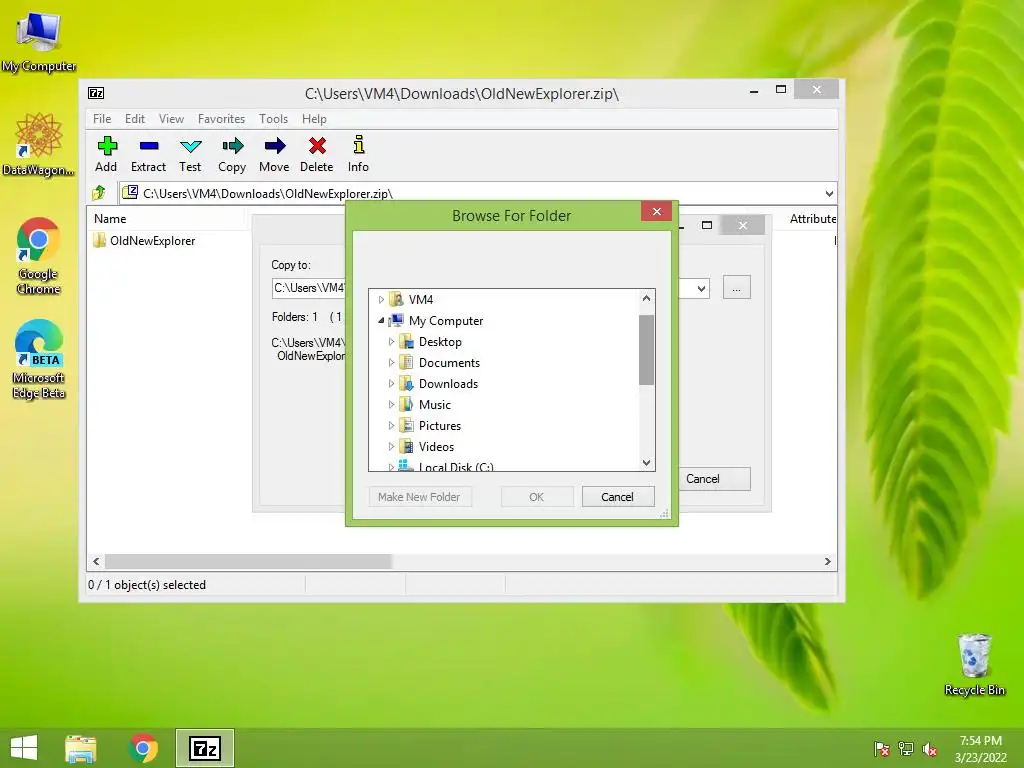Open the Copy to path dropdown
Image resolution: width=1024 pixels, height=768 pixels.
coord(701,288)
